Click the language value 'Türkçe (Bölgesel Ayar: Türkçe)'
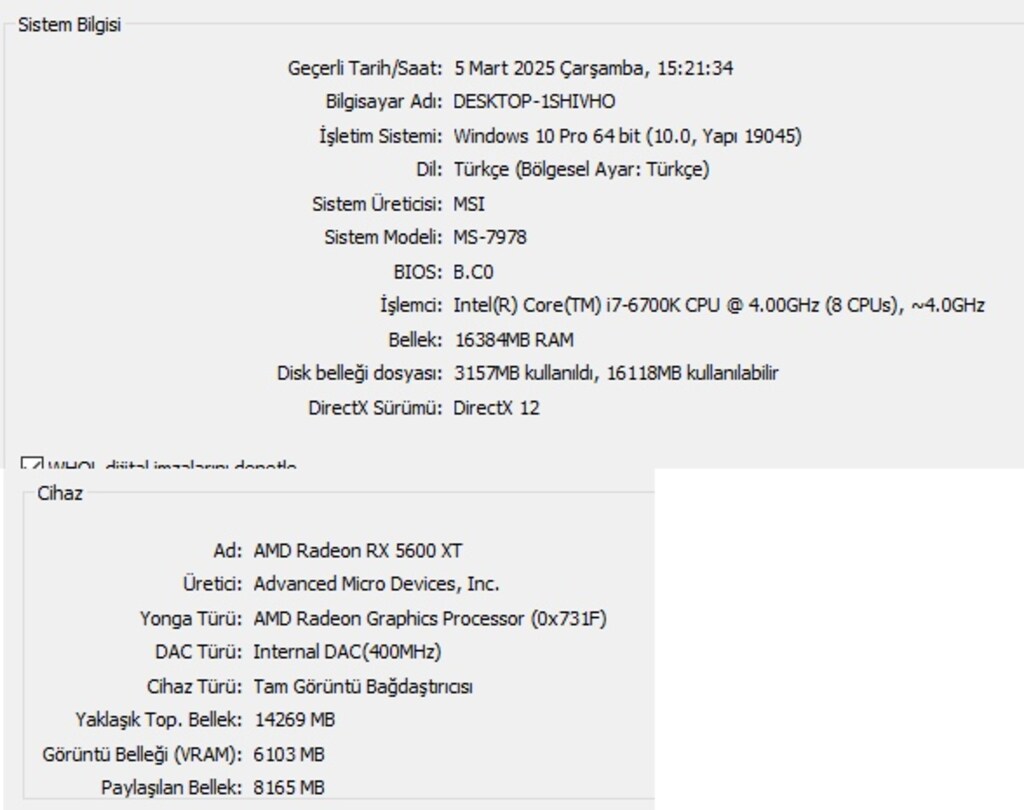 coord(581,170)
